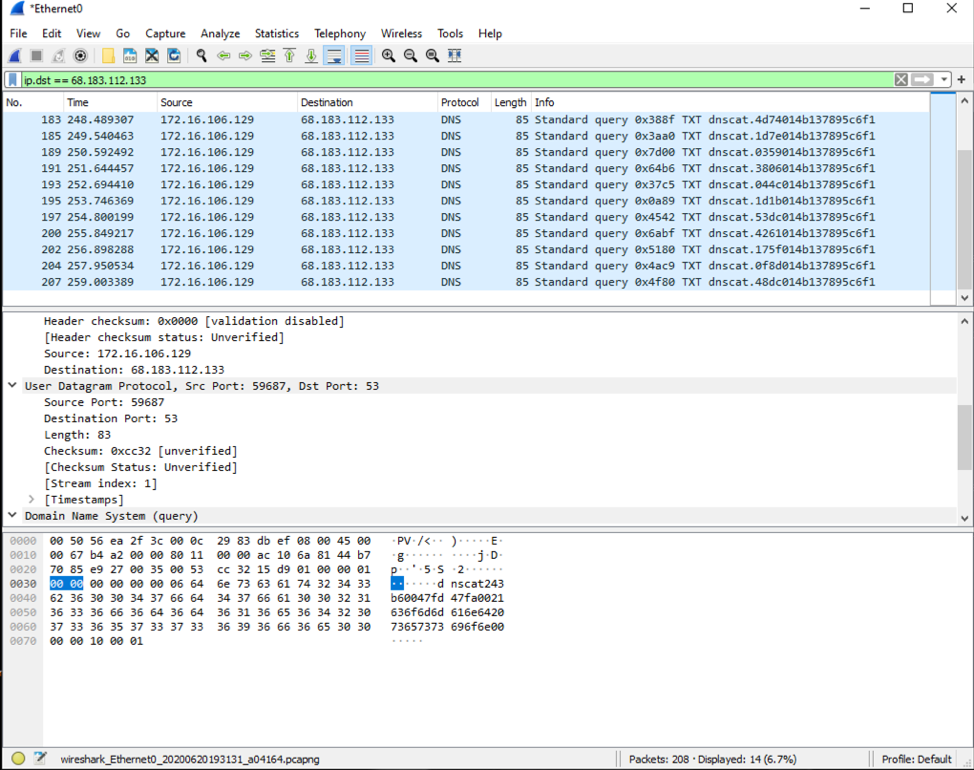This screenshot has height=770, width=974.
Task: Add a display filter button
Action: click(x=962, y=79)
